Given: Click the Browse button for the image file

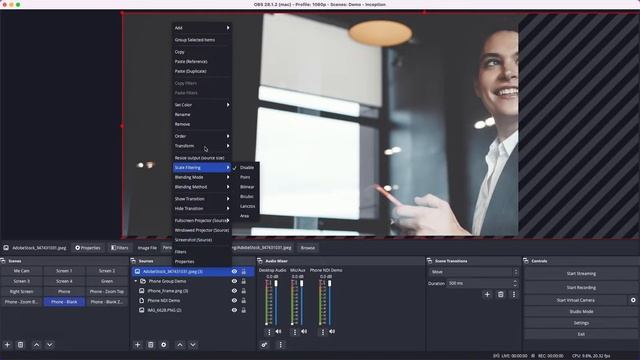Looking at the screenshot, I should [x=308, y=248].
